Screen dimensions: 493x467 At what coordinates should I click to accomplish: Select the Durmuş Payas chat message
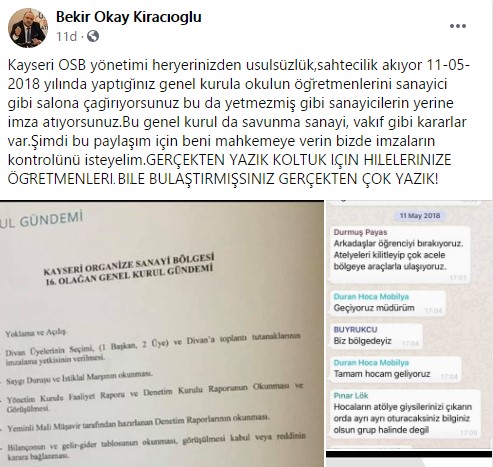400,254
